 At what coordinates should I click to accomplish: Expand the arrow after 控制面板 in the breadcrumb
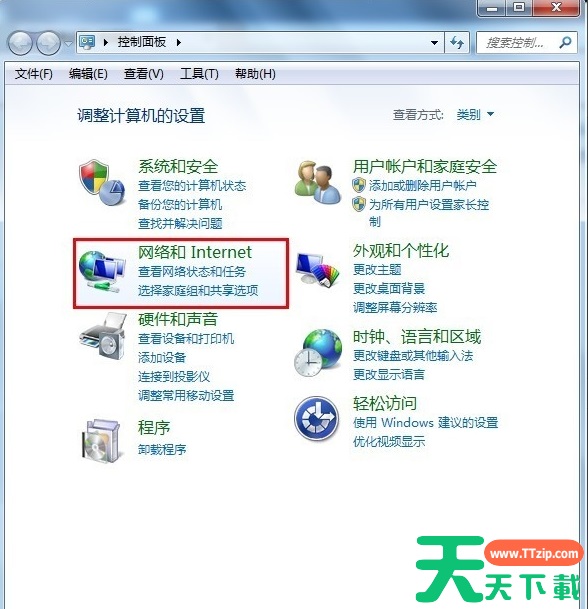click(x=179, y=42)
